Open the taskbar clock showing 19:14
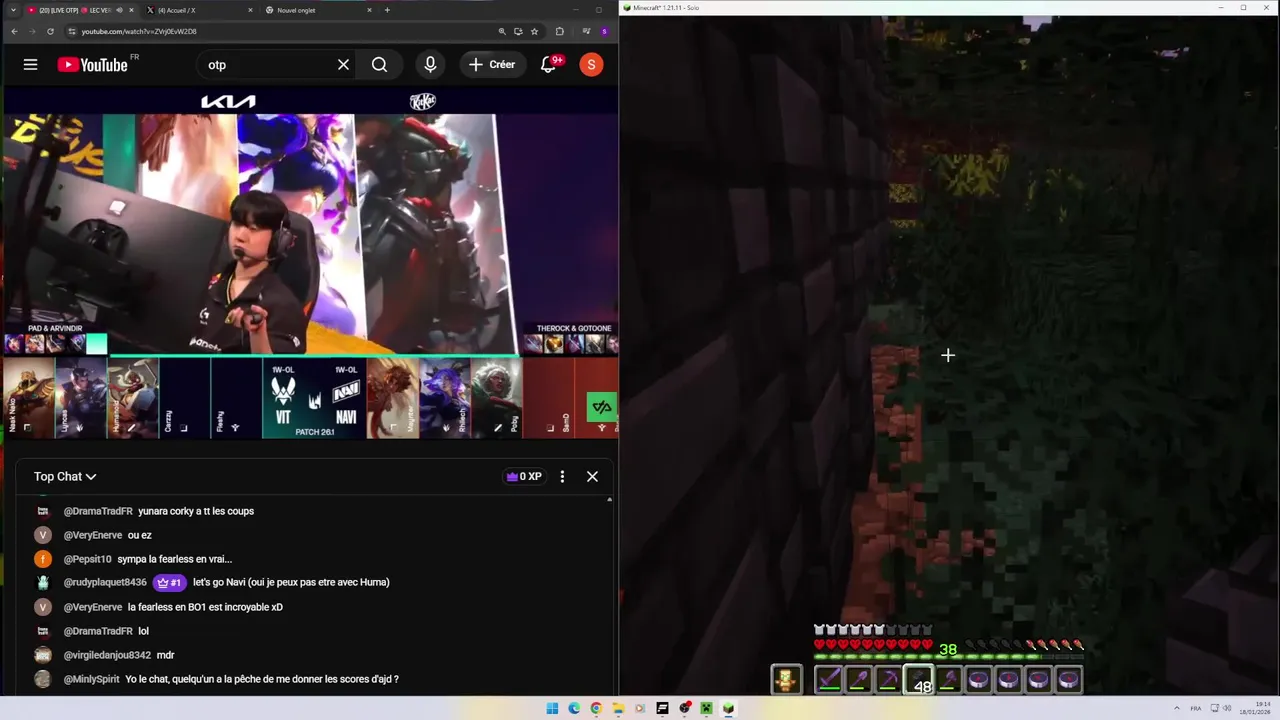 1256,708
